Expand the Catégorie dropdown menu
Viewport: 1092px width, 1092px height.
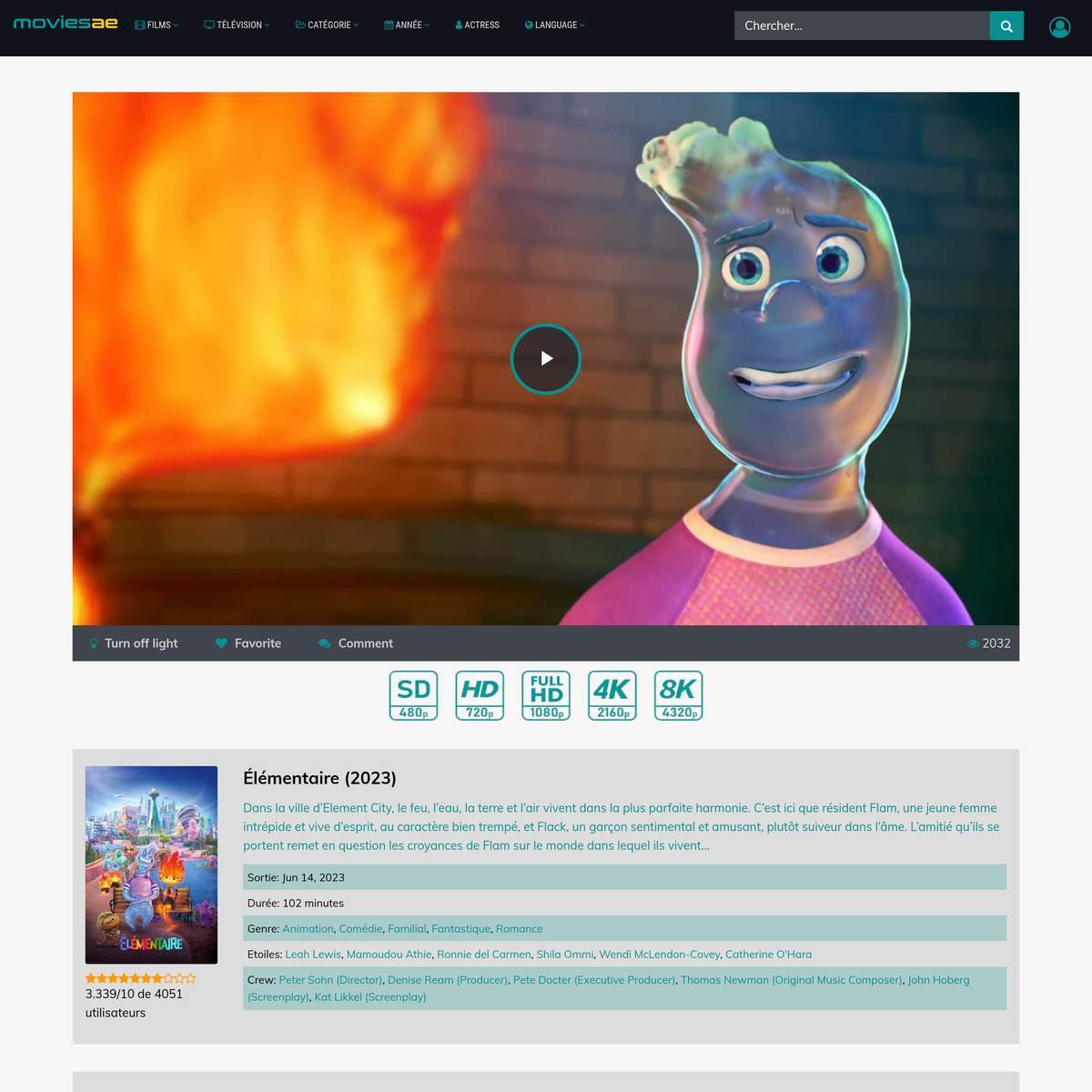[327, 25]
